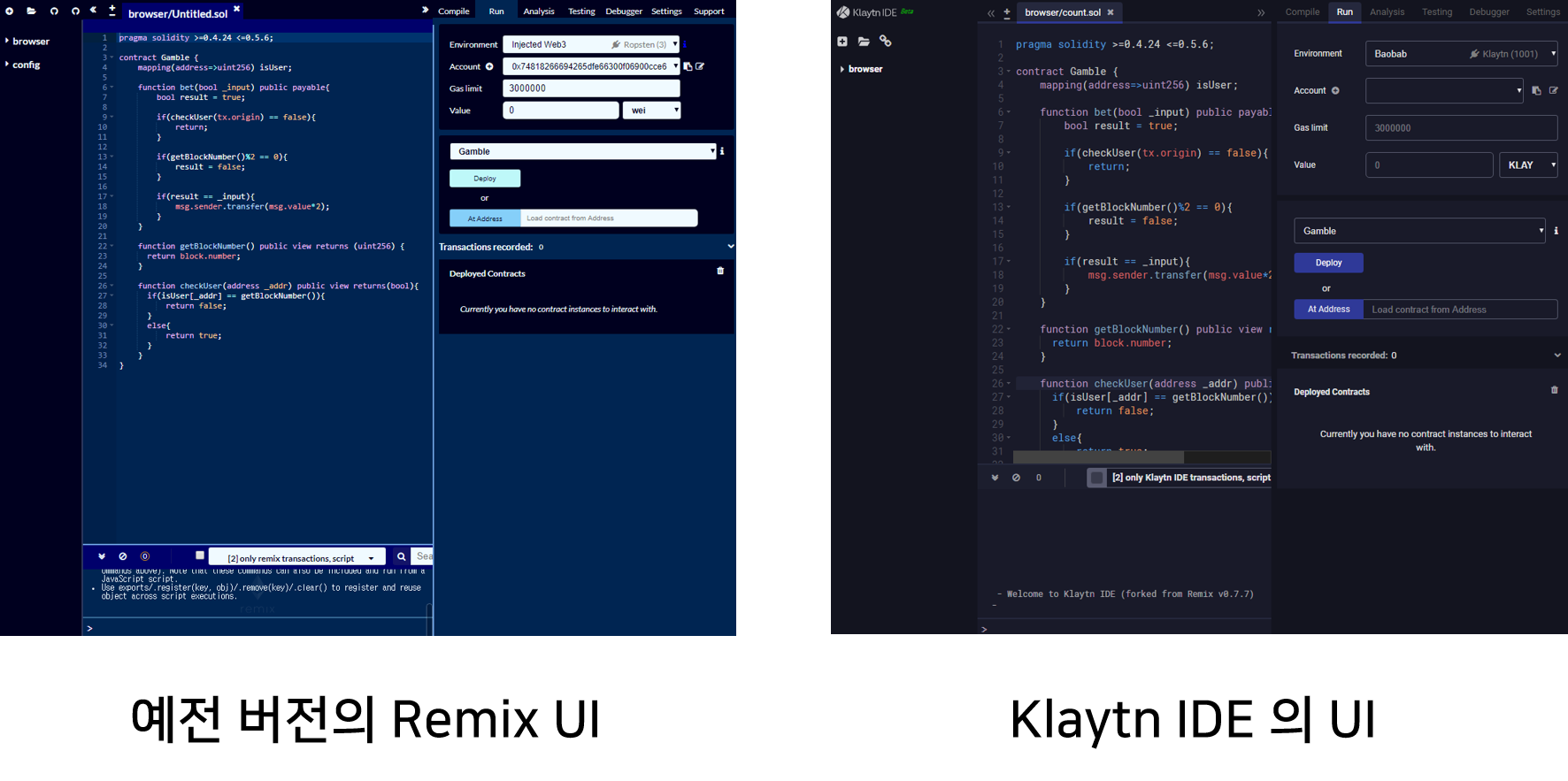Click first GitHub gist icon in Remix

54,11
